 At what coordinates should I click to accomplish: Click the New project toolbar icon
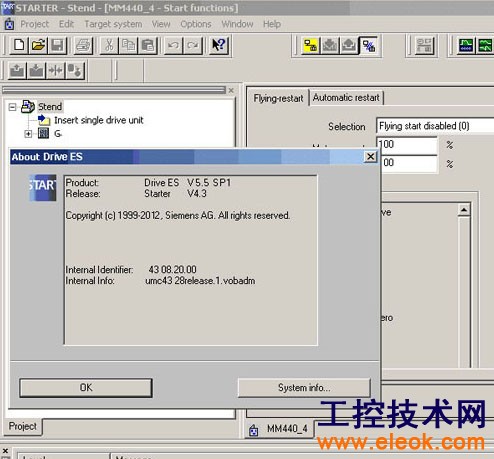click(19, 45)
